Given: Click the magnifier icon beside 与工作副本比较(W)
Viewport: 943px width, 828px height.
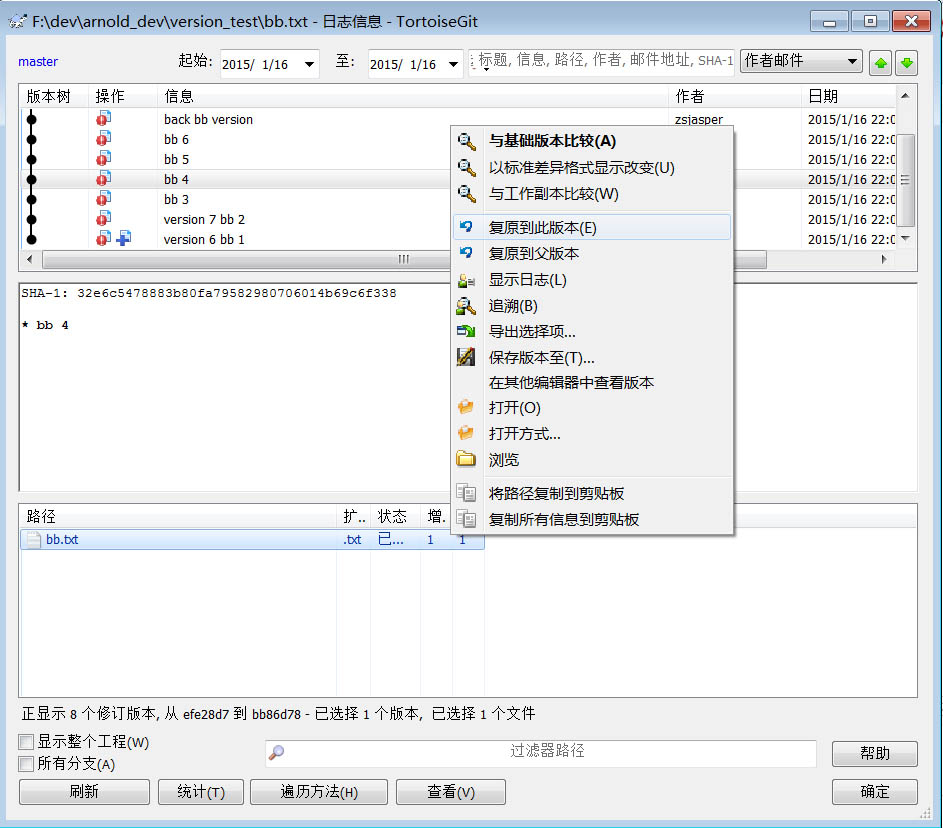Looking at the screenshot, I should tap(467, 194).
